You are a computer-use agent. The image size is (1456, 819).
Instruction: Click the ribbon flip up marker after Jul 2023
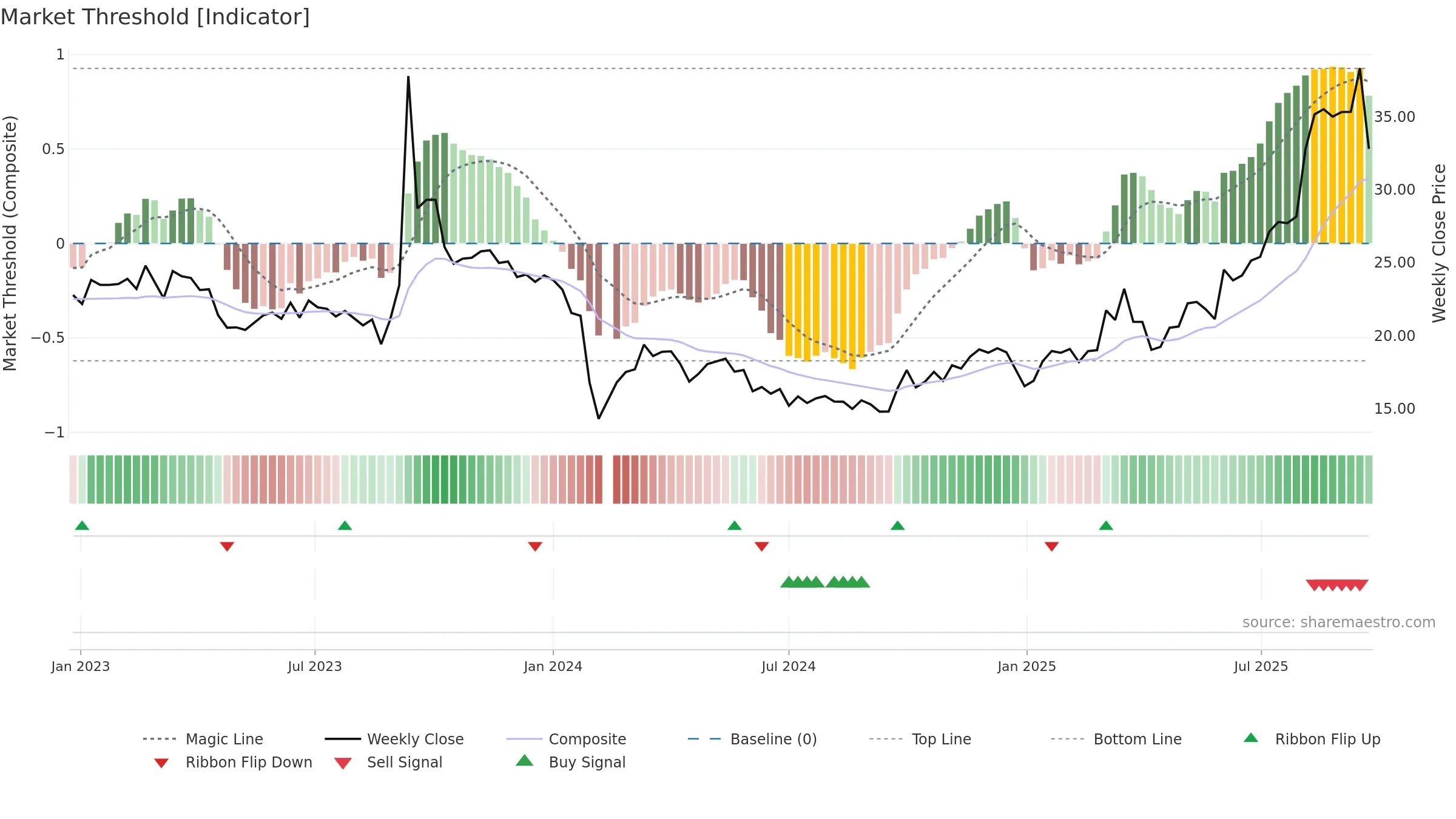(345, 525)
